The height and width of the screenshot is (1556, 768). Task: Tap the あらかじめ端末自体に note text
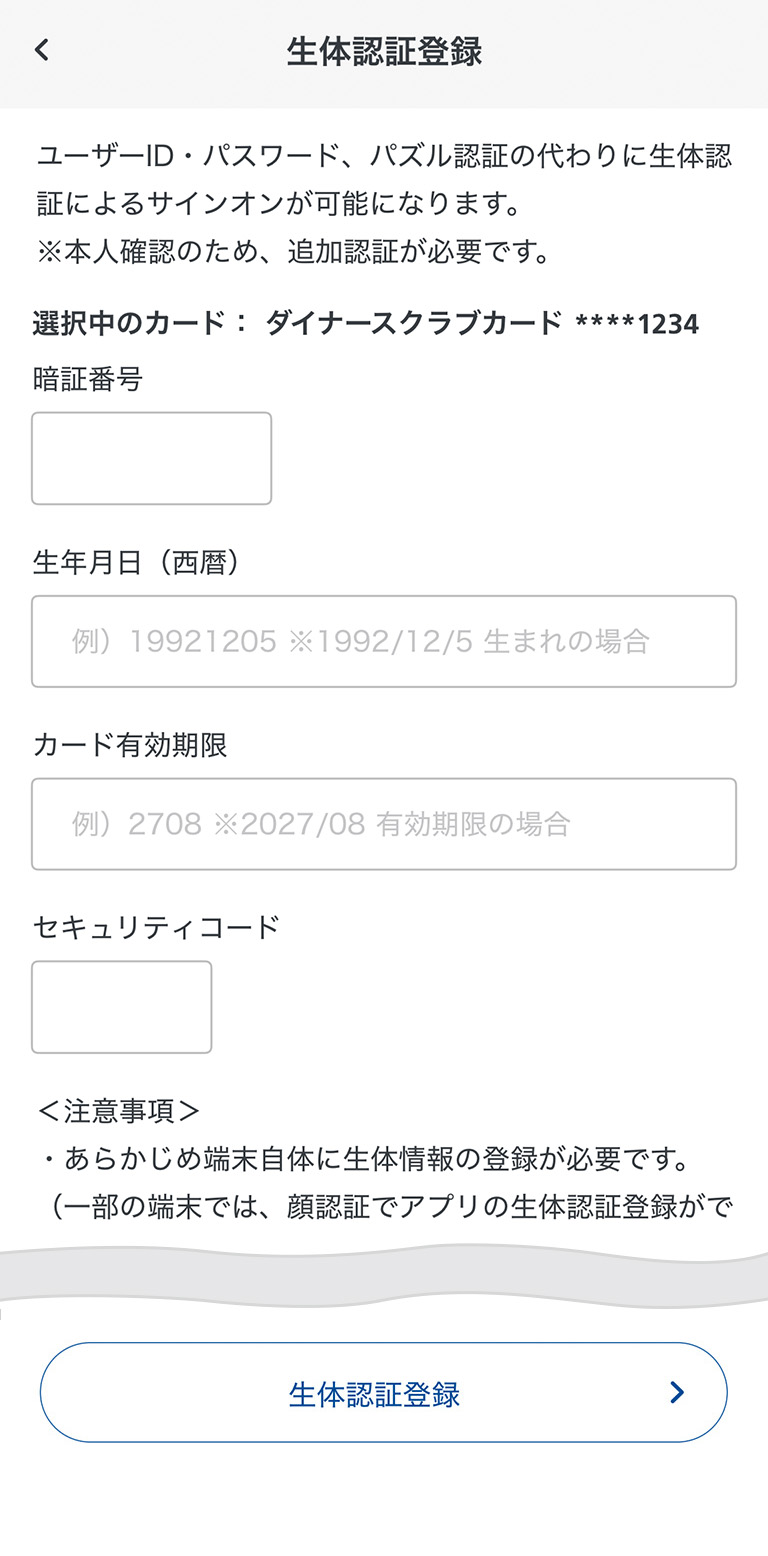tap(382, 1159)
